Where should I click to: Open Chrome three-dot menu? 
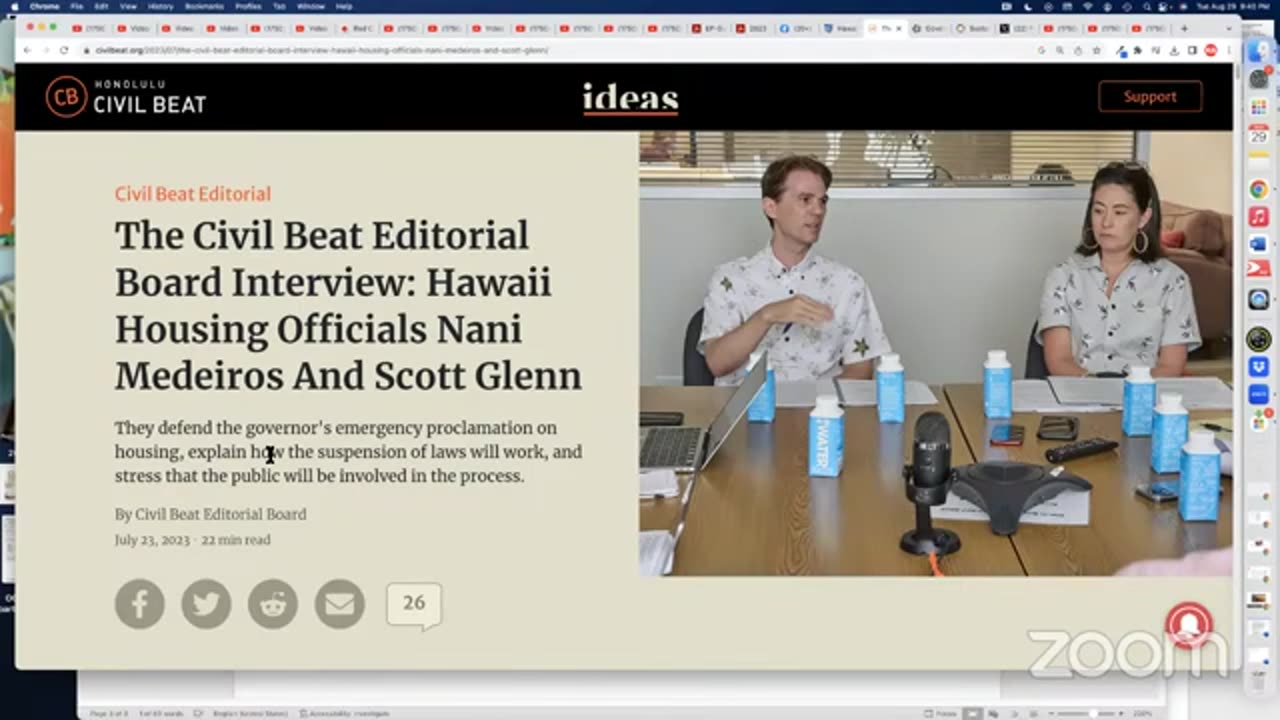point(1229,50)
